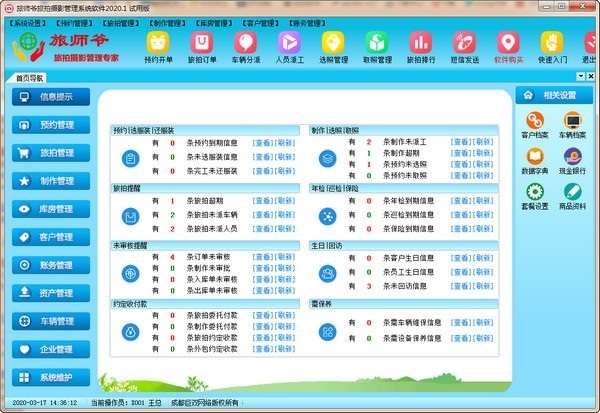Click the 人员派工 toolbar icon
Viewport: 600px width, 413px height.
tap(290, 47)
